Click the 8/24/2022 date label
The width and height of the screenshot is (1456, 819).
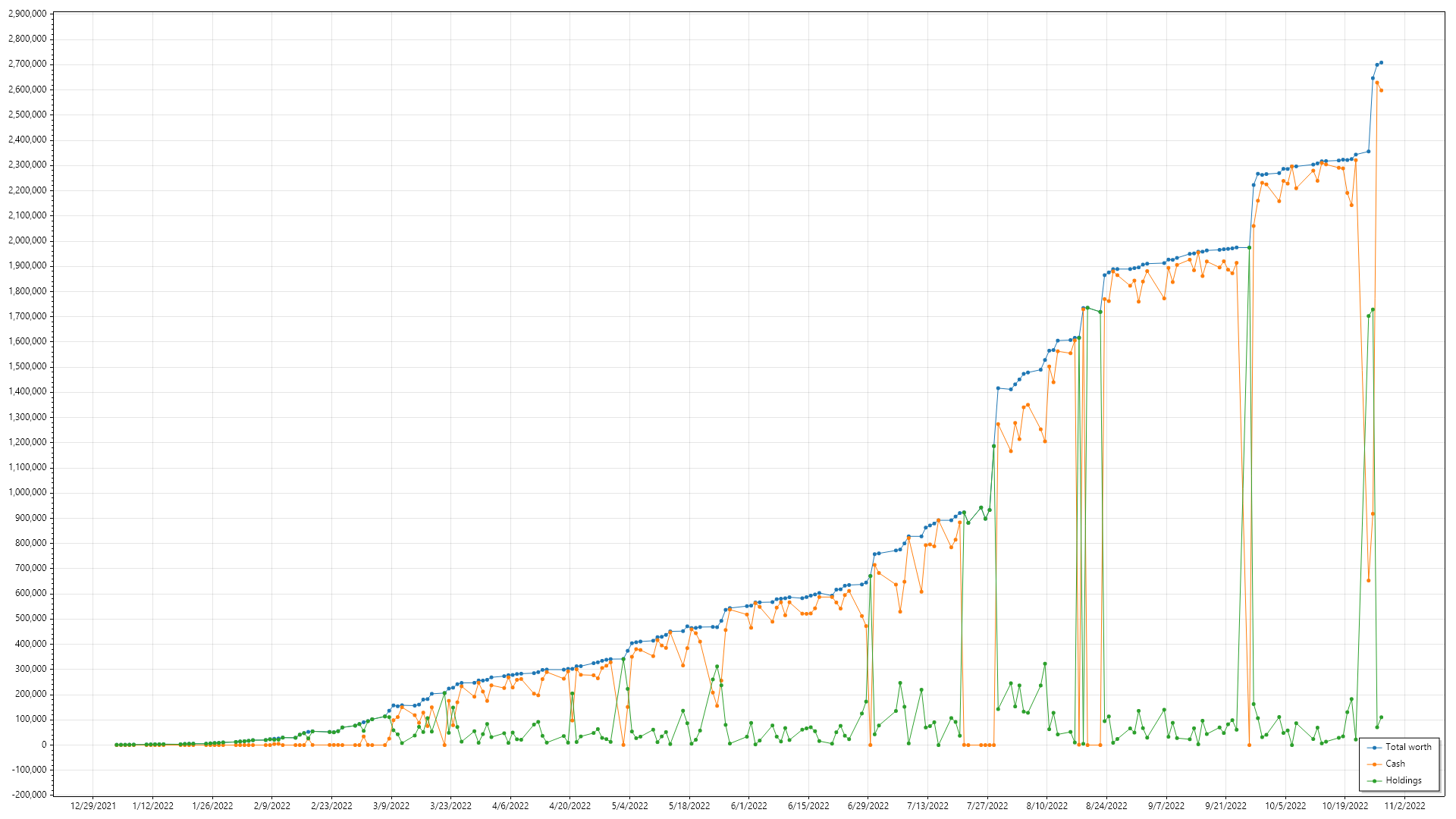[x=1106, y=806]
